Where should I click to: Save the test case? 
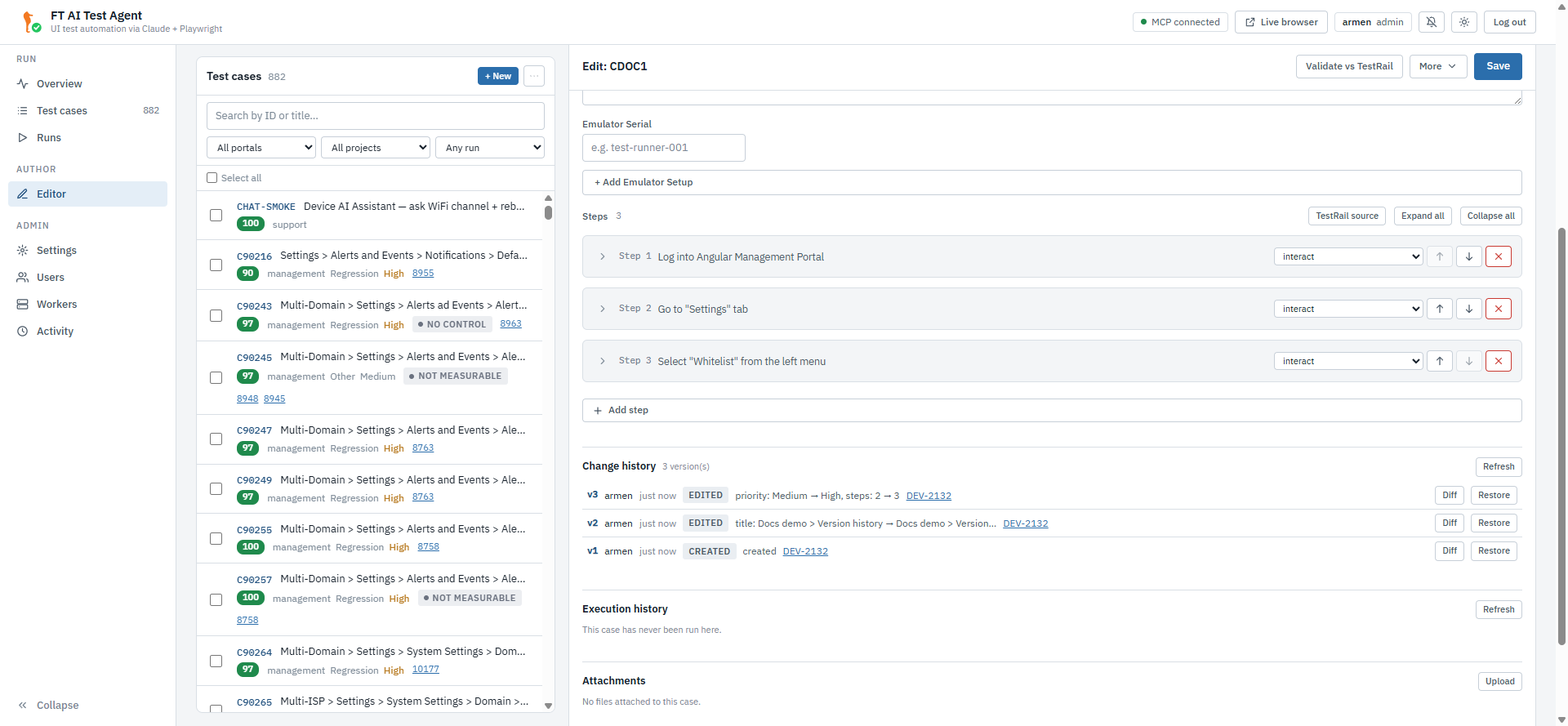click(x=1498, y=66)
